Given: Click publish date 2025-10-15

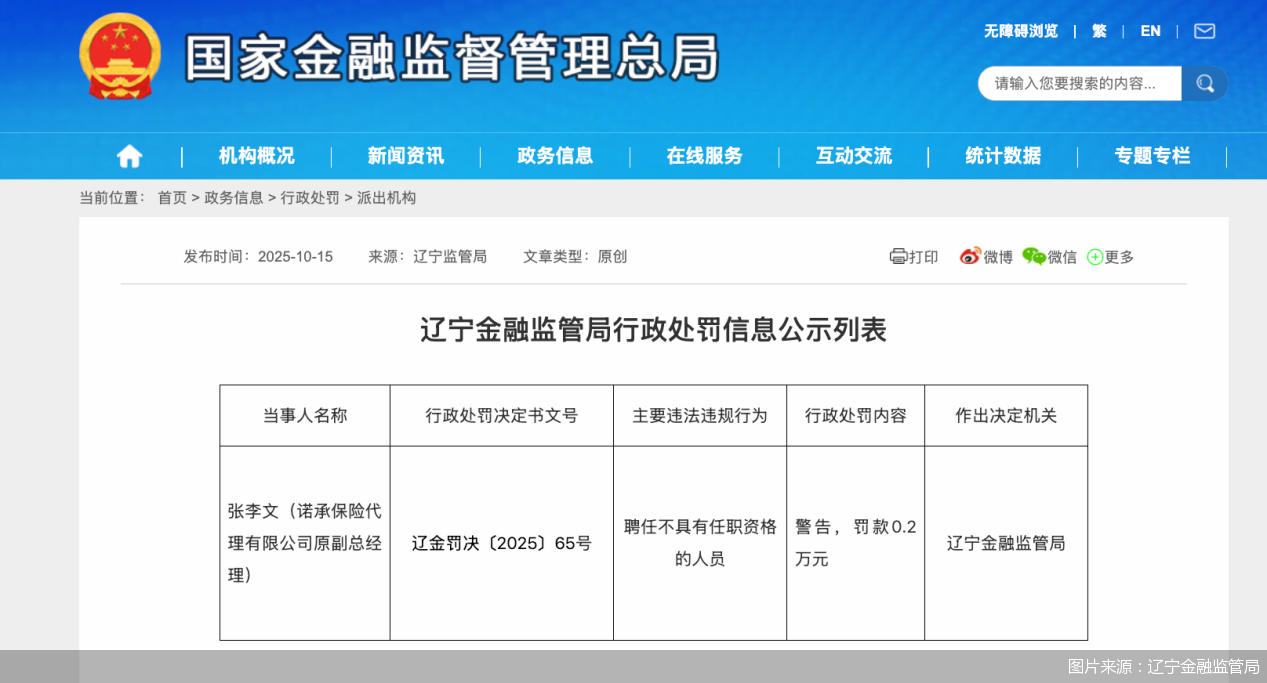Looking at the screenshot, I should coord(295,256).
